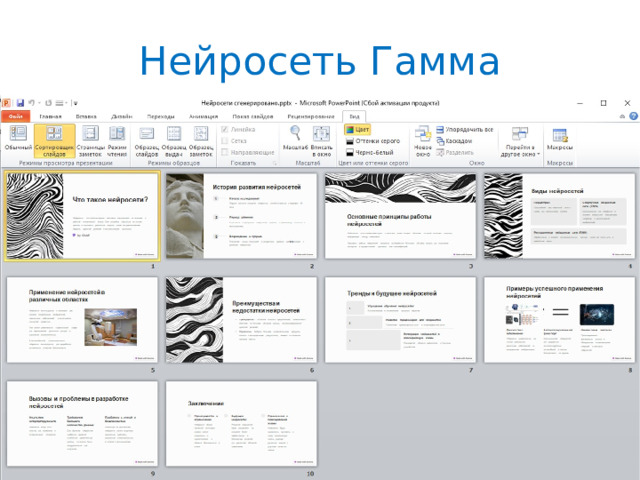
Task: Open Образец слайдов master view
Action: point(147,141)
